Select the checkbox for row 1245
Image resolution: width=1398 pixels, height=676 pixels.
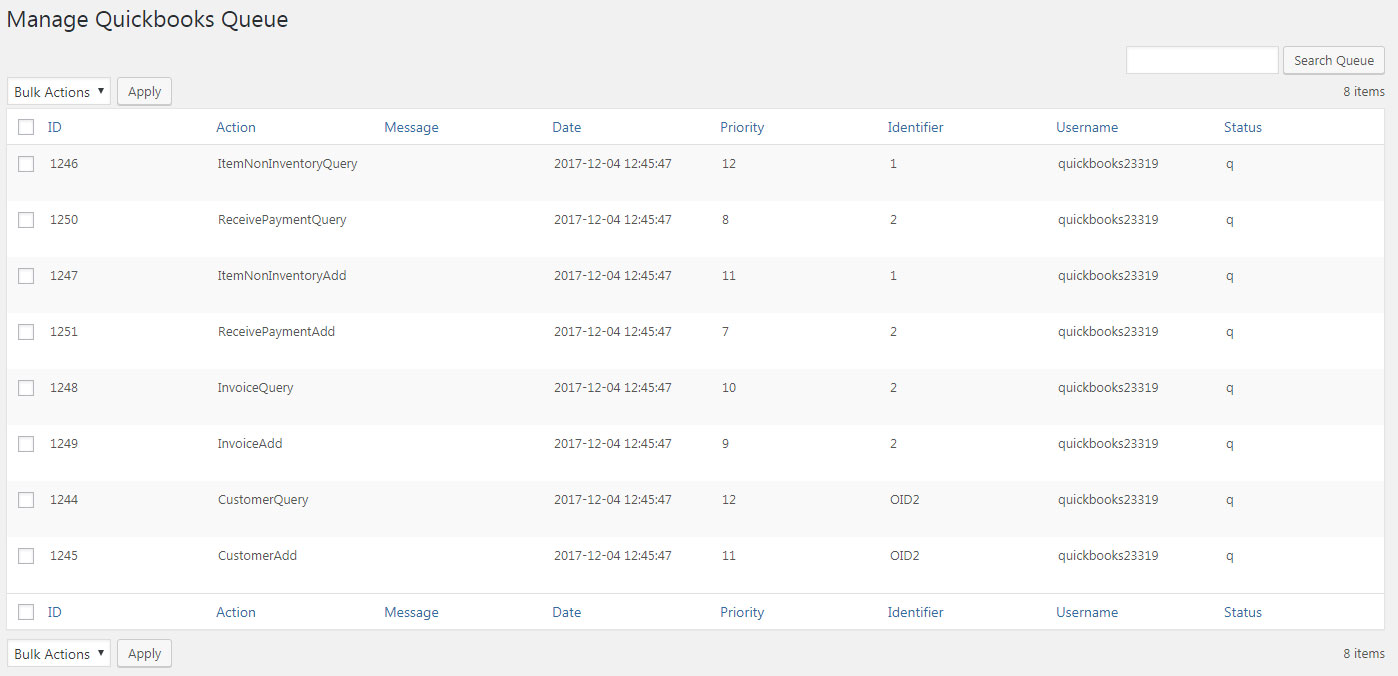pos(26,555)
